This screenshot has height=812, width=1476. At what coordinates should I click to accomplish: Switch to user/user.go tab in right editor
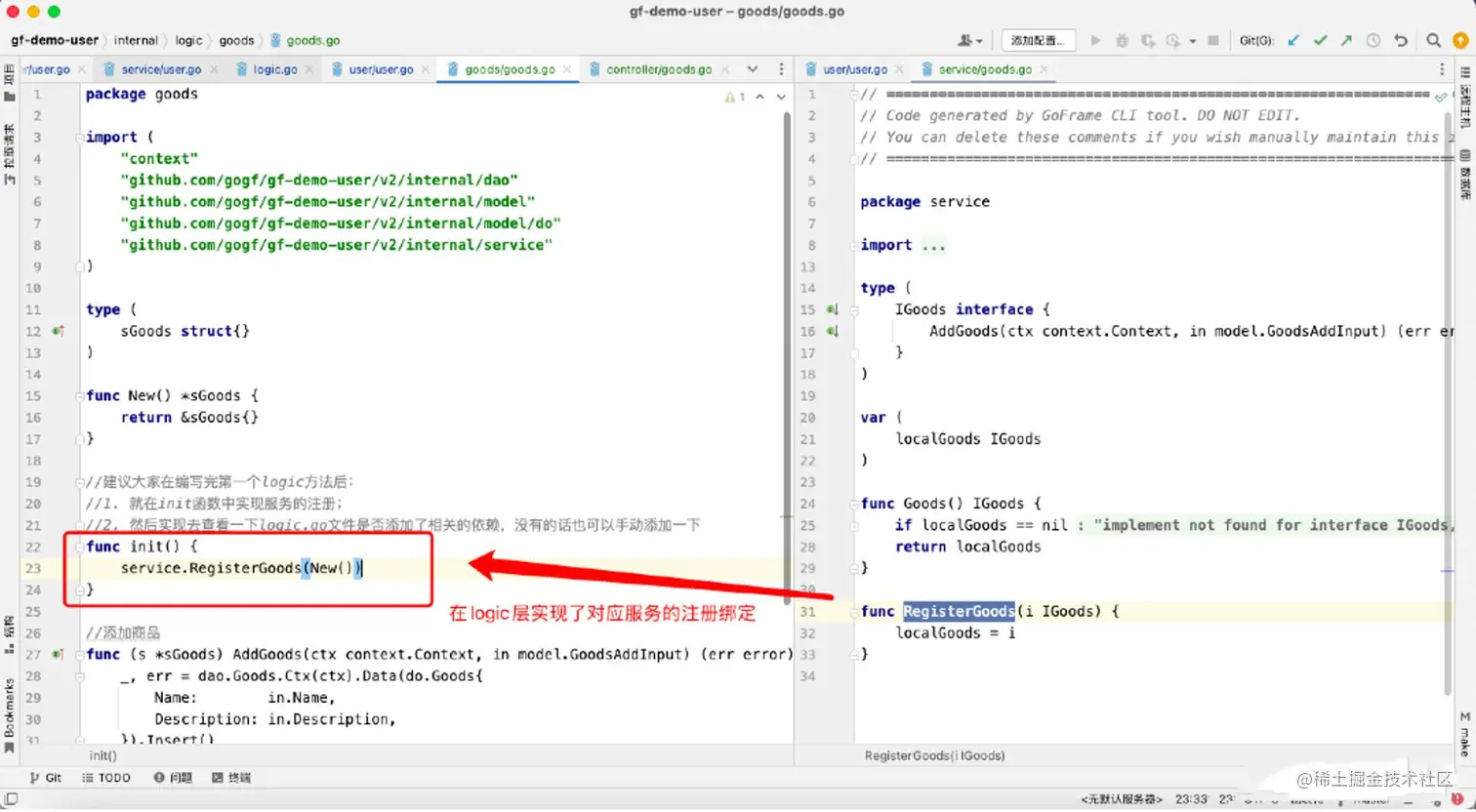pos(855,69)
